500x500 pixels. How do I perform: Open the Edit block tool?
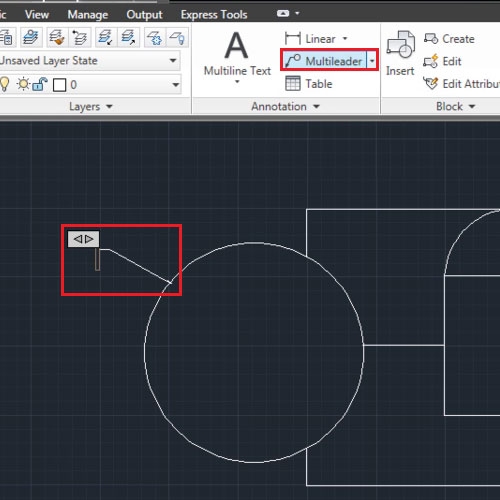[x=431, y=61]
